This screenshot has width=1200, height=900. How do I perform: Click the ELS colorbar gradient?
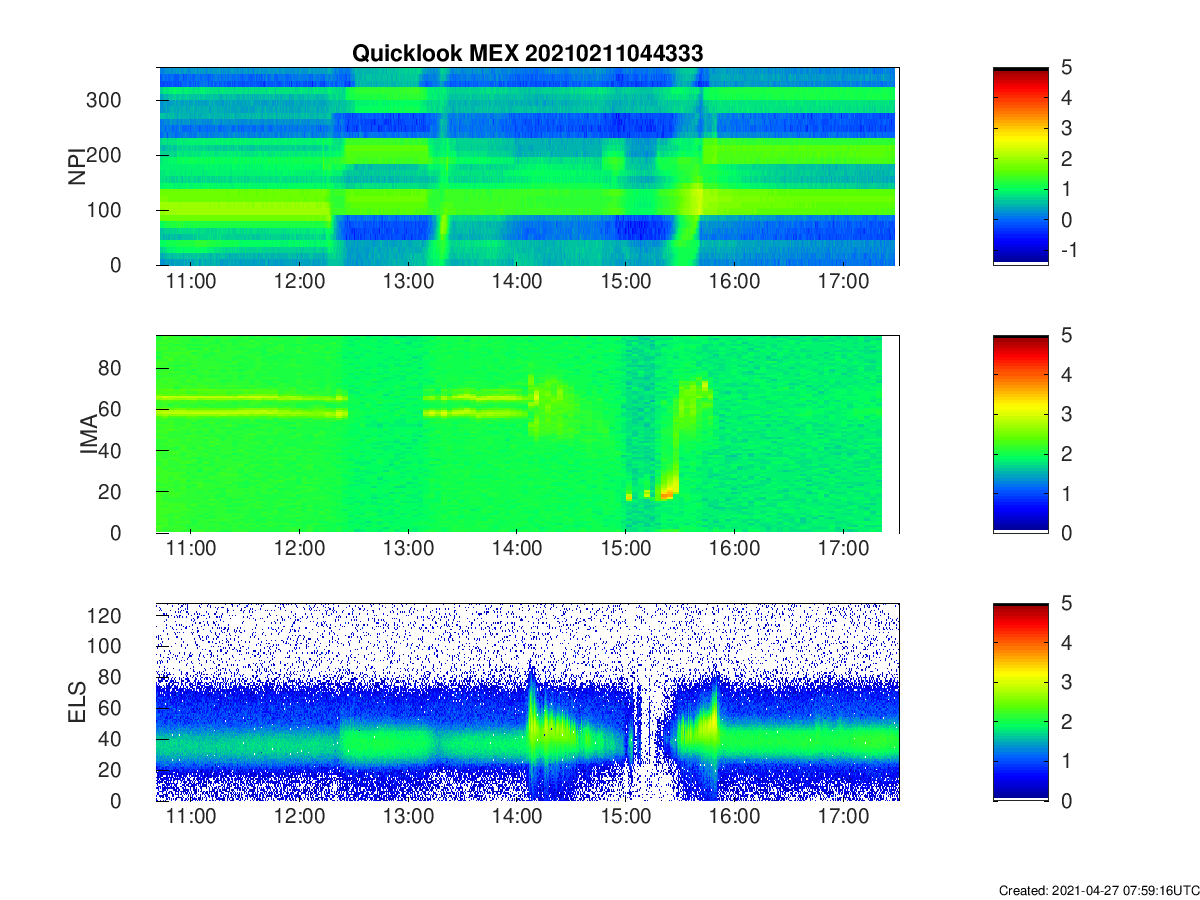(x=1021, y=702)
